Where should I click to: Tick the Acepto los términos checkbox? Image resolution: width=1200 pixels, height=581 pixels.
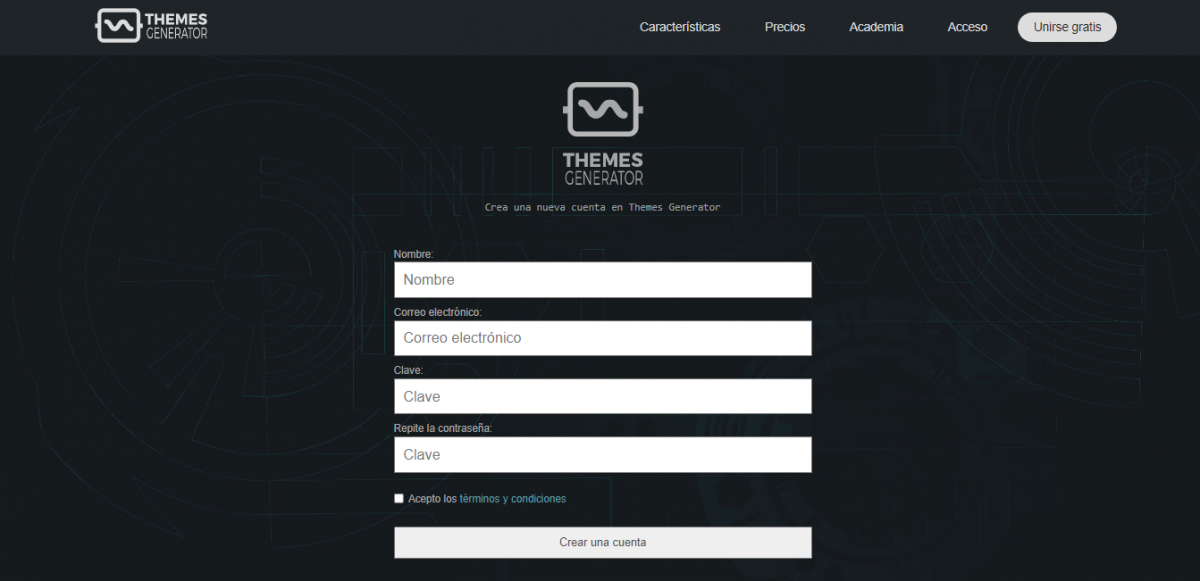[x=399, y=498]
